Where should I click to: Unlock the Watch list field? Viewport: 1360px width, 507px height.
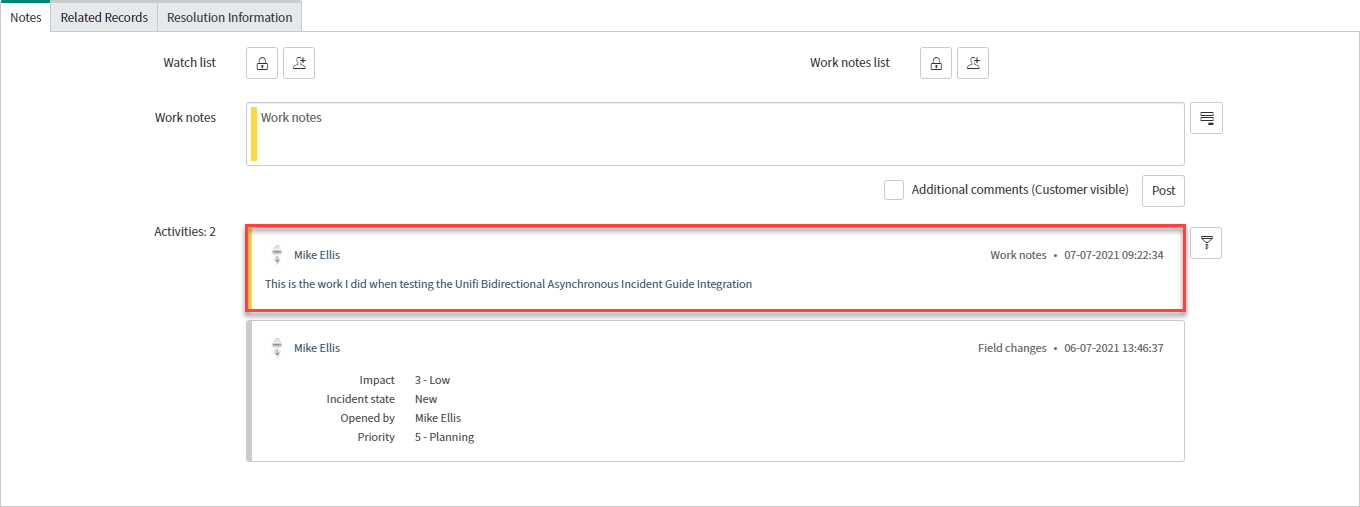[262, 63]
